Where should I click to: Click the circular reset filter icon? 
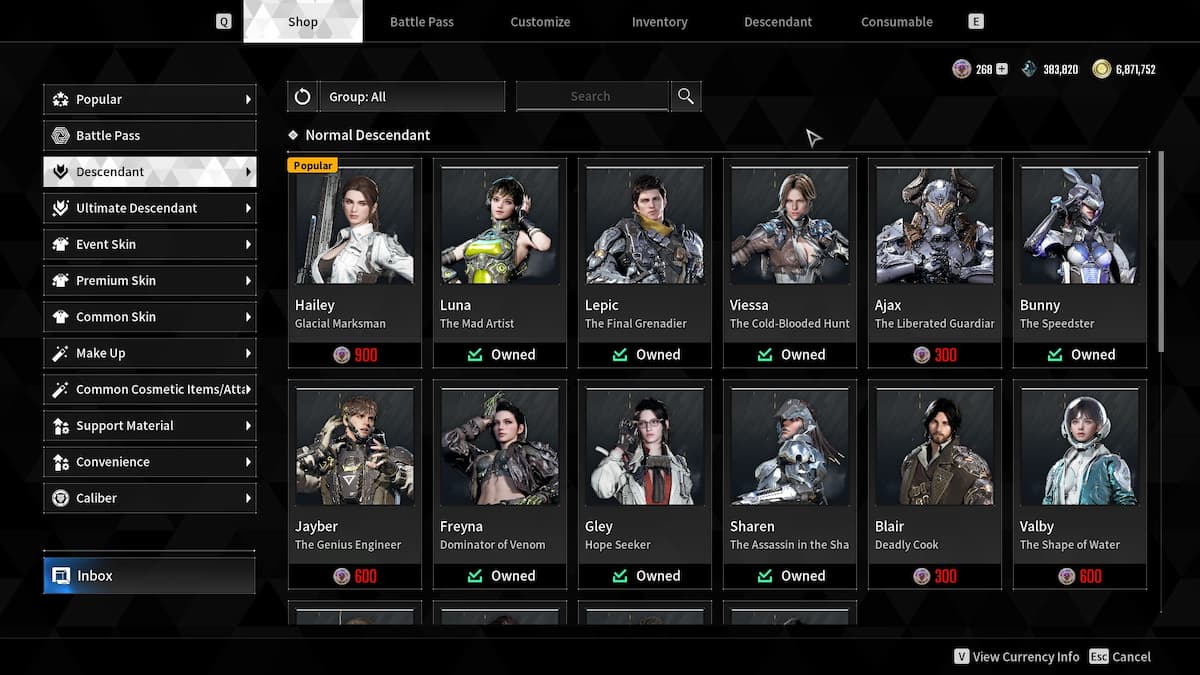(302, 96)
